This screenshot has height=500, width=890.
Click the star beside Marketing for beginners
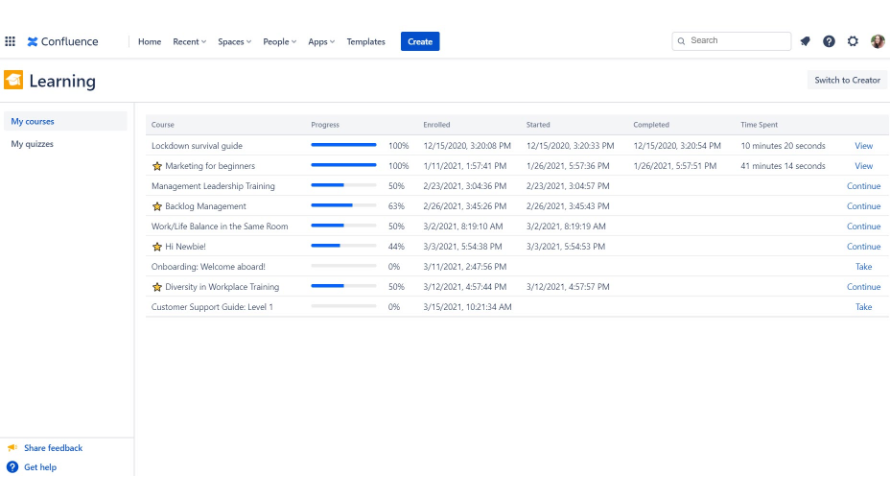click(x=157, y=166)
